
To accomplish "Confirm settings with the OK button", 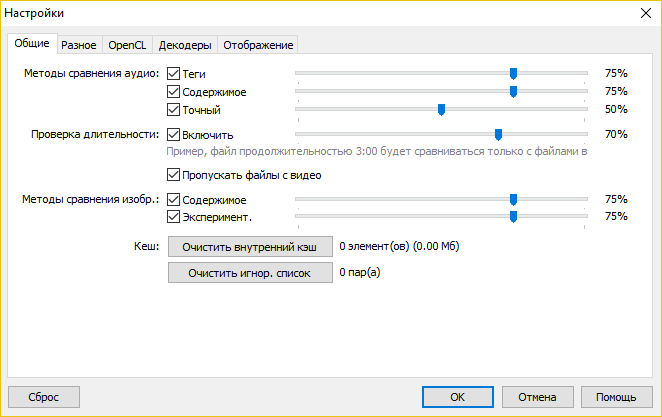I will pos(457,396).
